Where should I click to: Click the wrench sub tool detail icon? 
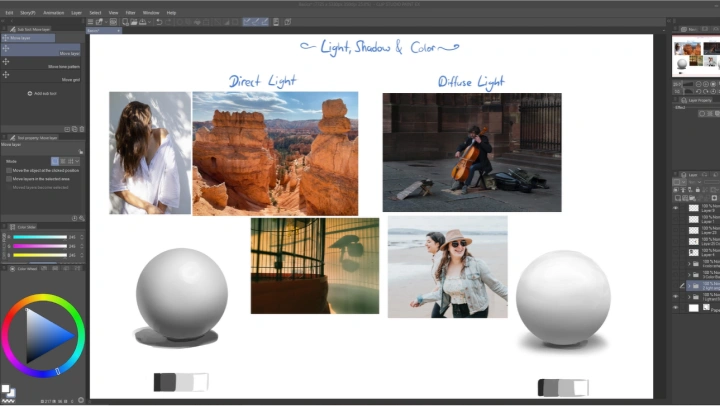[x=82, y=219]
